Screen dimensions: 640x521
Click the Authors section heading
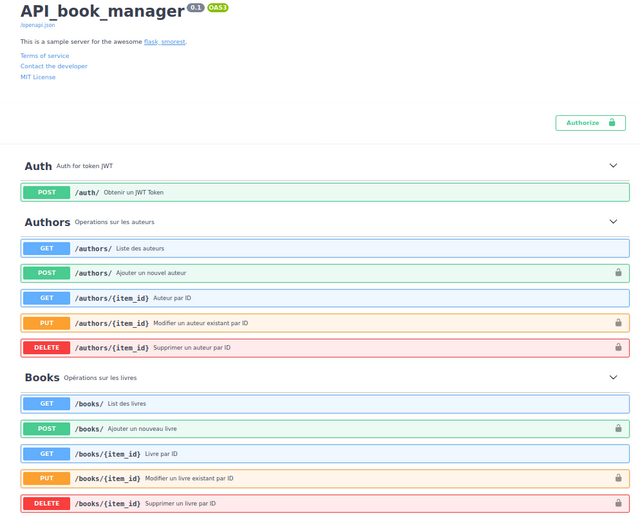click(47, 222)
